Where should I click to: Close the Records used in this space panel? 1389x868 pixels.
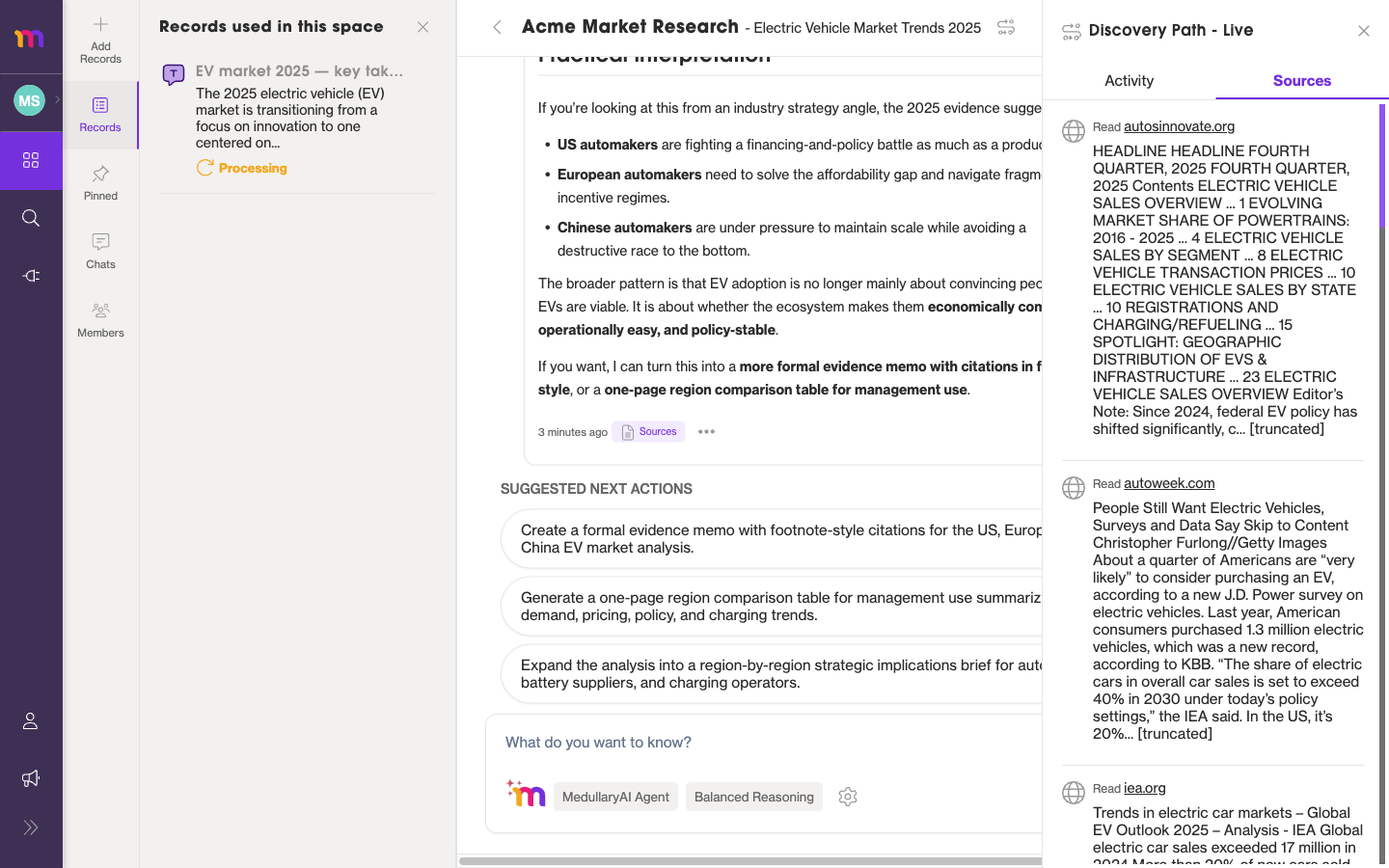[x=422, y=27]
